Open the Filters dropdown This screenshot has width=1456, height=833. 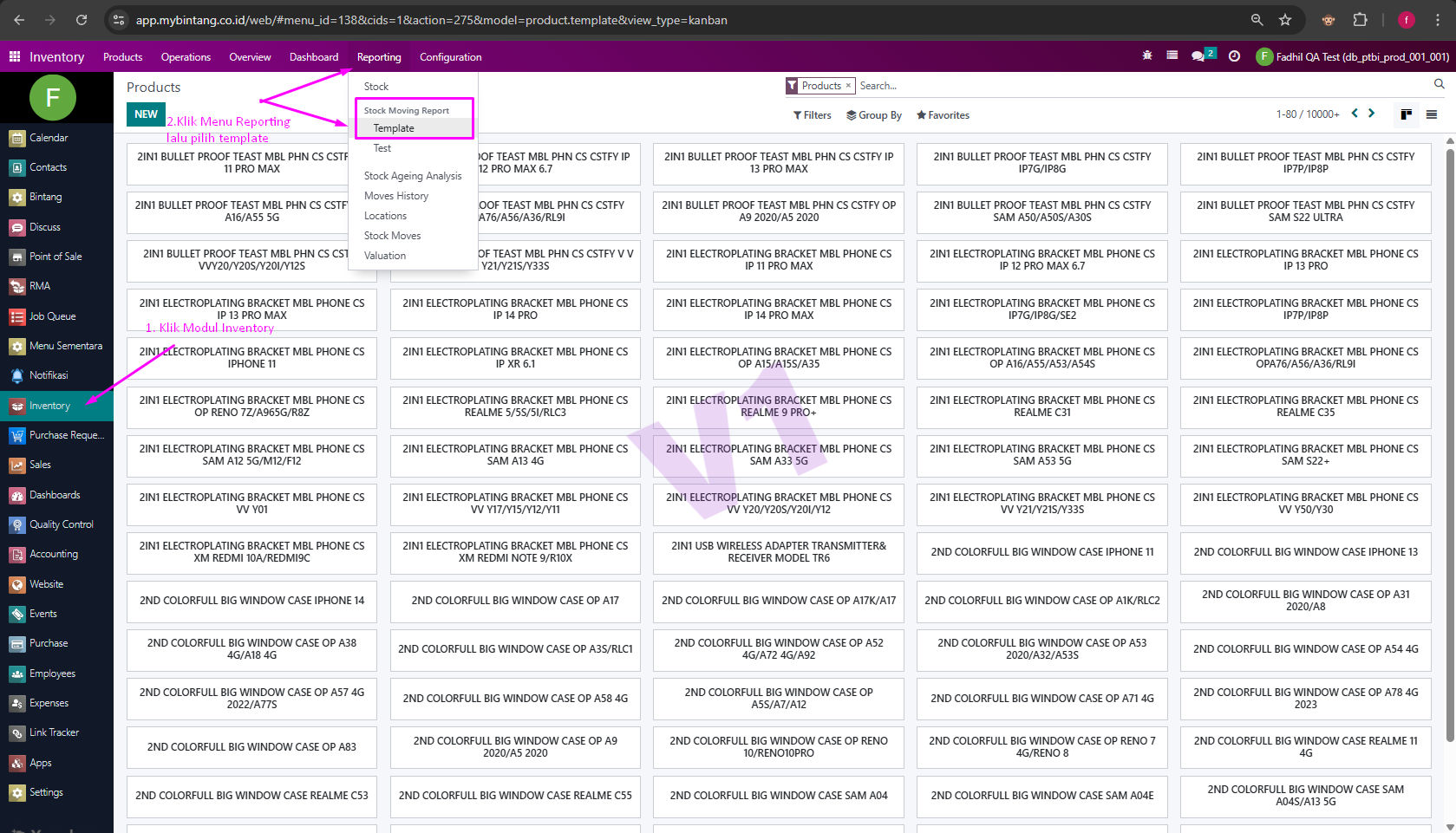[x=813, y=115]
